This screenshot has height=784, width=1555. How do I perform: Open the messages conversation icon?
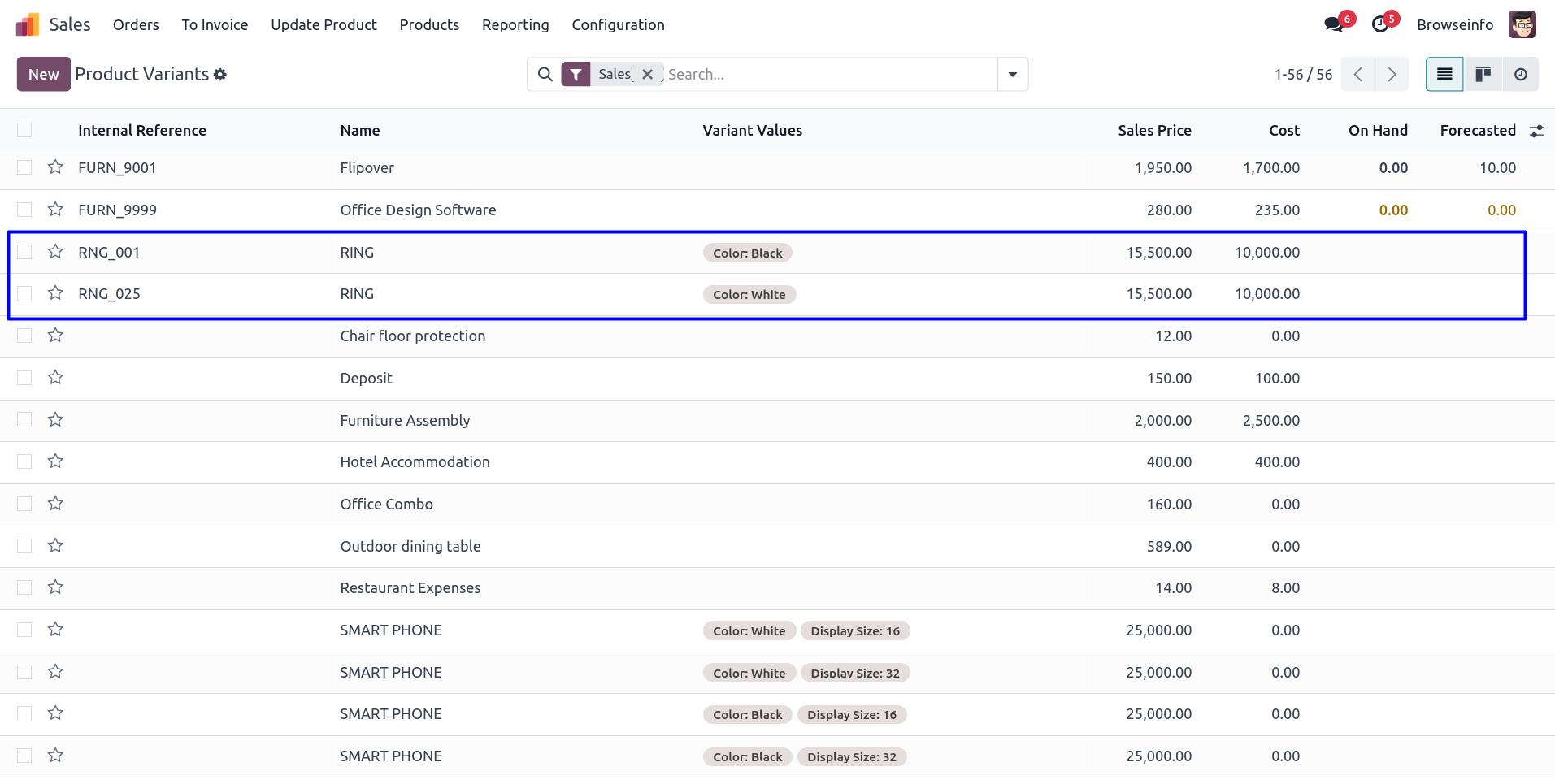(1333, 24)
